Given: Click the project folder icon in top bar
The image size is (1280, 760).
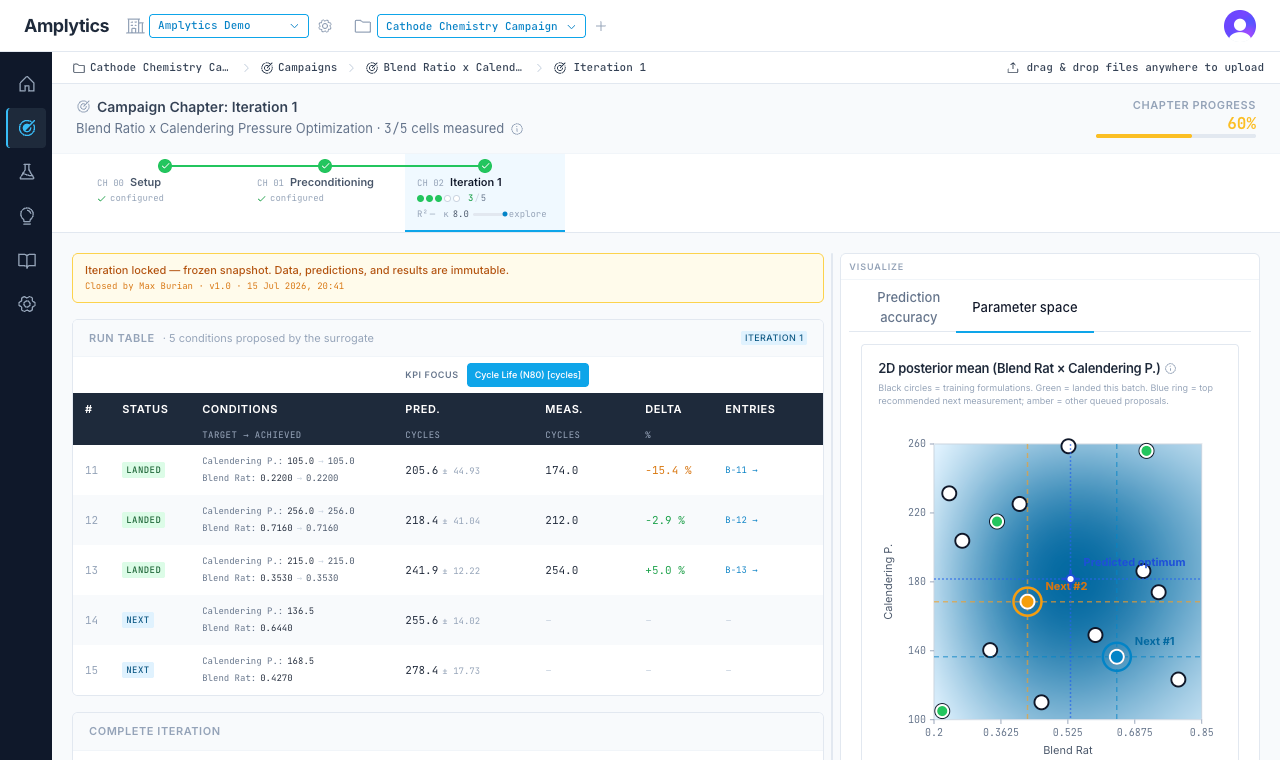Looking at the screenshot, I should coord(362,26).
